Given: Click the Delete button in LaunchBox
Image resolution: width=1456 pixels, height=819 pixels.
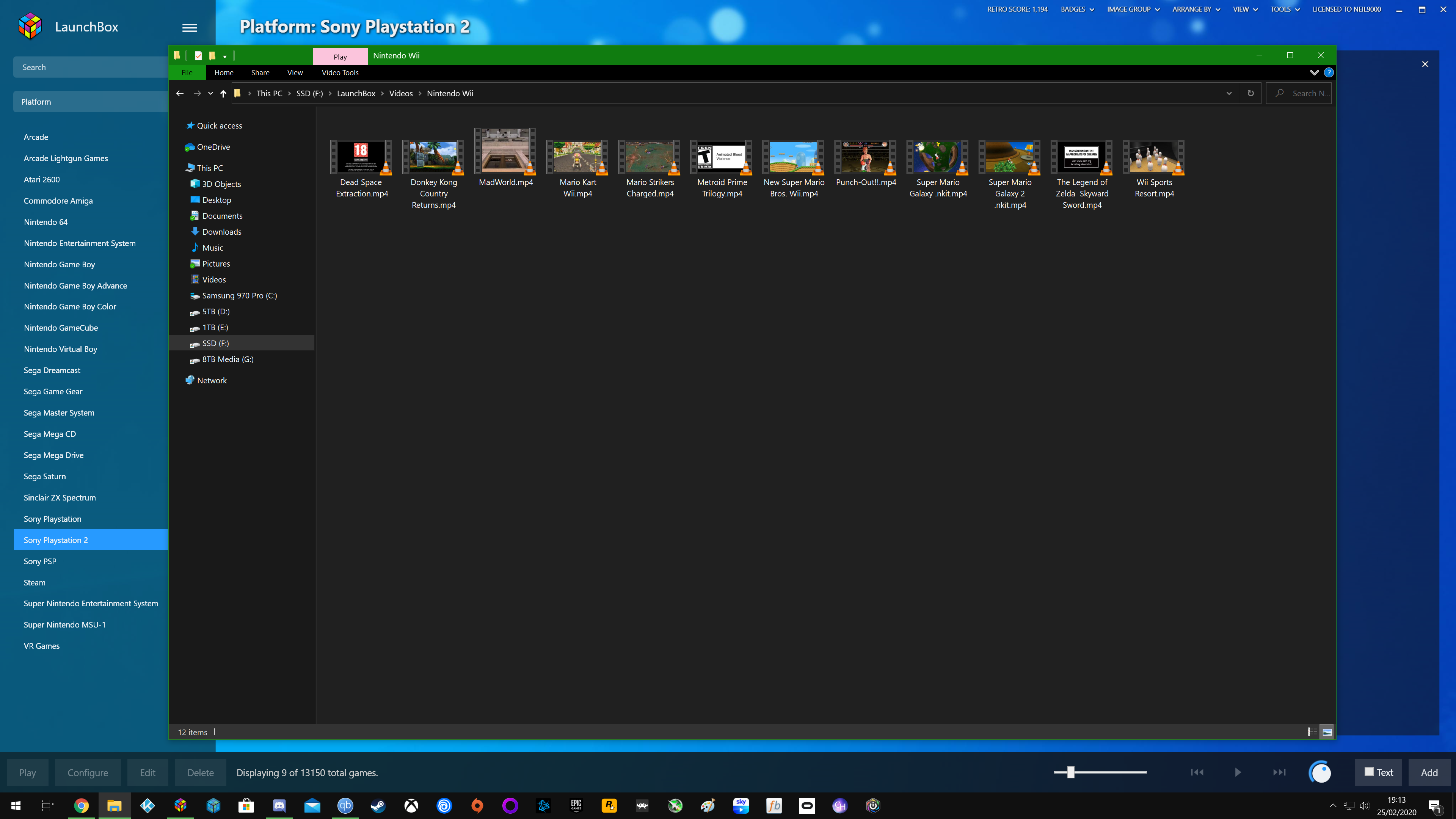Looking at the screenshot, I should [x=201, y=773].
